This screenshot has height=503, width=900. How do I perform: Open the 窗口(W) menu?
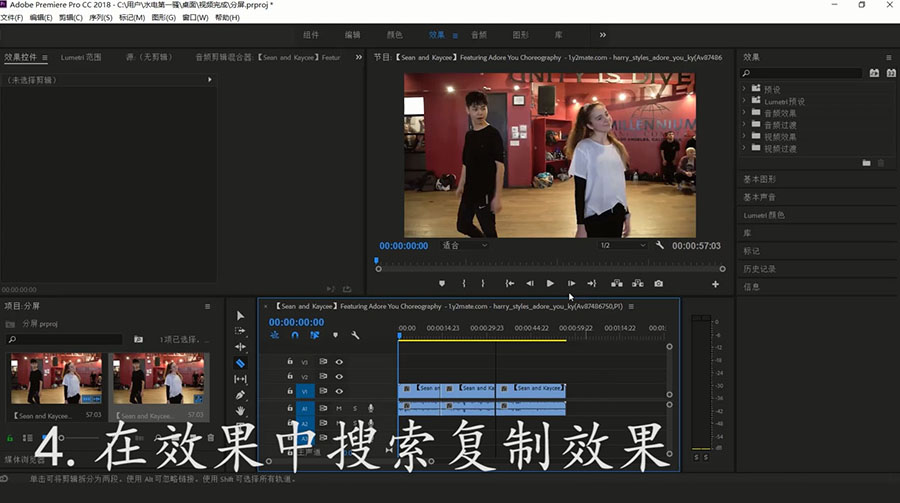pyautogui.click(x=195, y=18)
